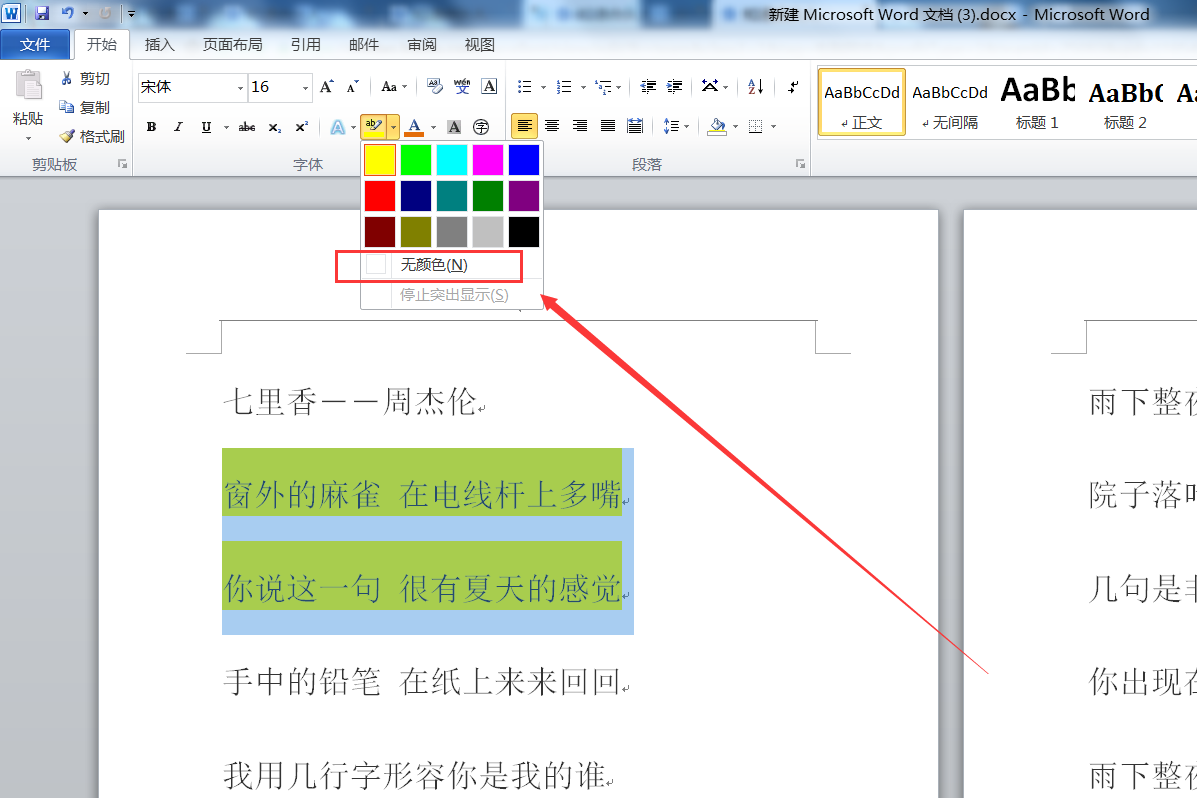
Task: Apply strikethrough with the abc icon
Action: pyautogui.click(x=247, y=127)
